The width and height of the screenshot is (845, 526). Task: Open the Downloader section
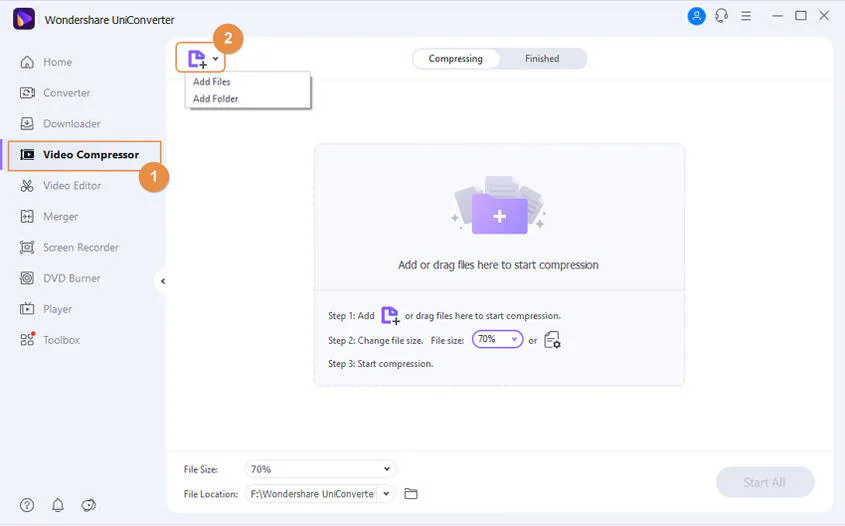[60, 123]
